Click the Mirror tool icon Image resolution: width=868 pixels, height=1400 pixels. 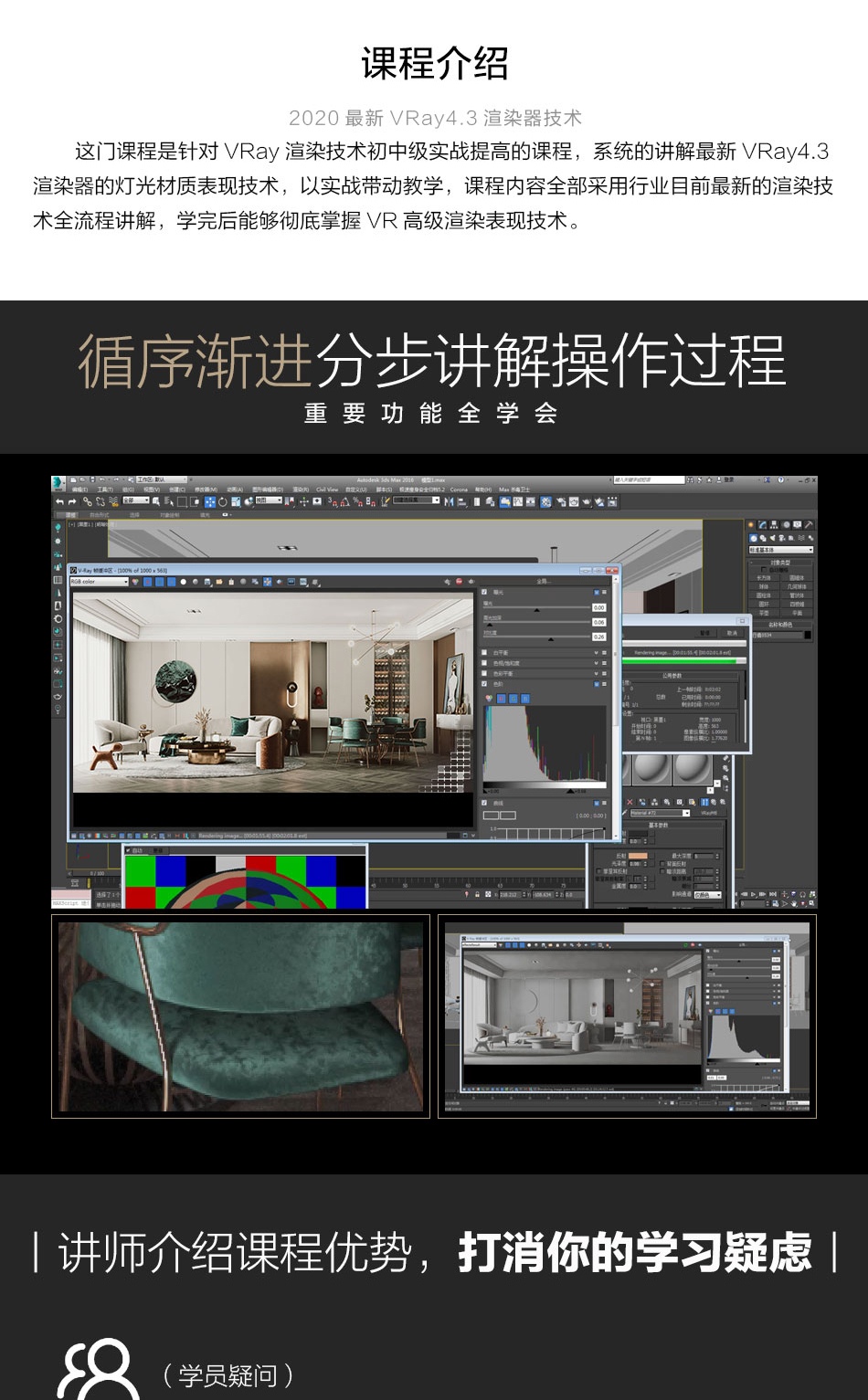click(449, 501)
